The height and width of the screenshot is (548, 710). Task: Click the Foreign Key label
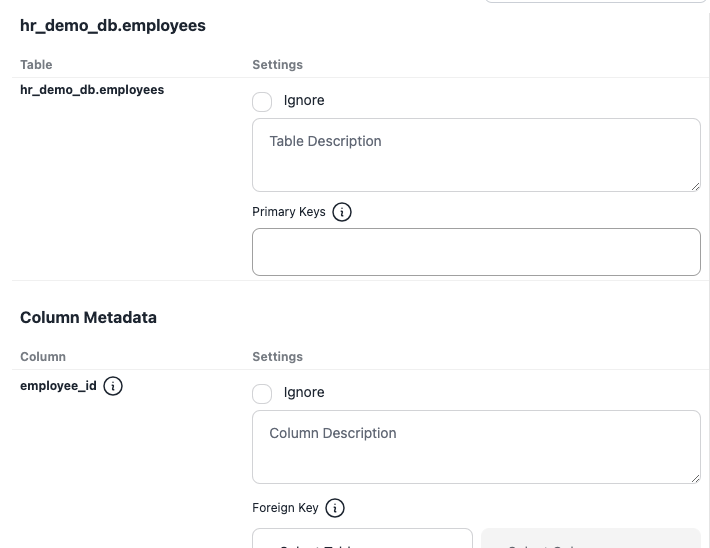pyautogui.click(x=285, y=508)
